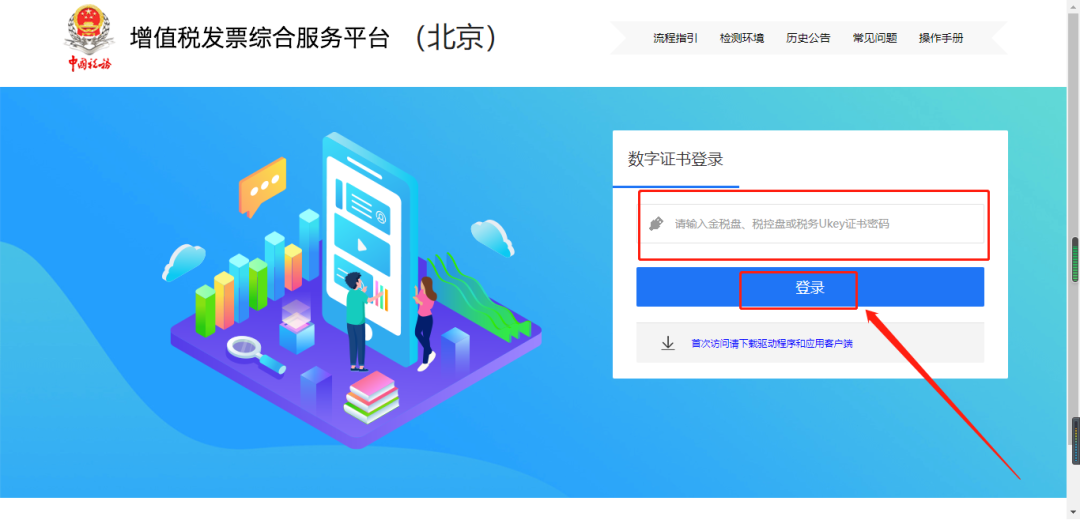This screenshot has width=1080, height=520.
Task: Open the 流程指引 menu item
Action: tap(675, 38)
